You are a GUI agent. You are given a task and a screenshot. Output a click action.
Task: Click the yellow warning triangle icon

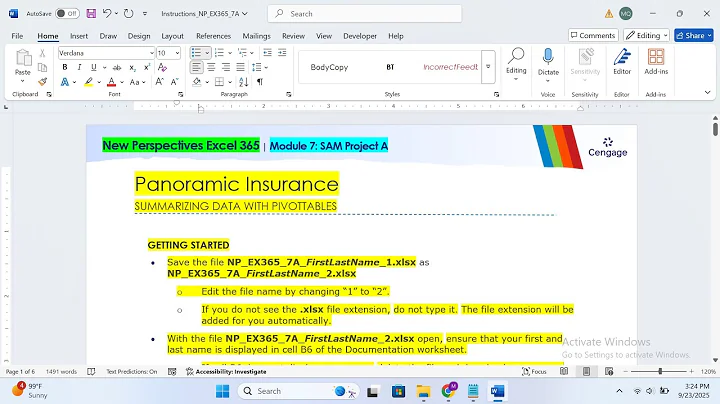tap(609, 14)
